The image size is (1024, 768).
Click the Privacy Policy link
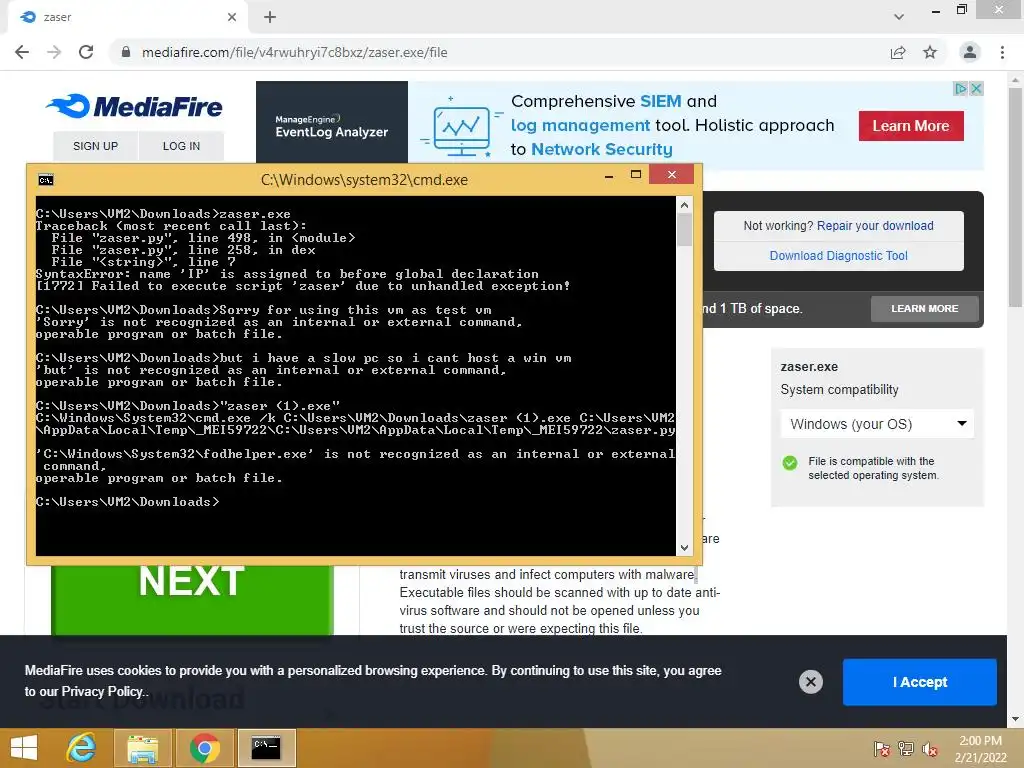103,692
